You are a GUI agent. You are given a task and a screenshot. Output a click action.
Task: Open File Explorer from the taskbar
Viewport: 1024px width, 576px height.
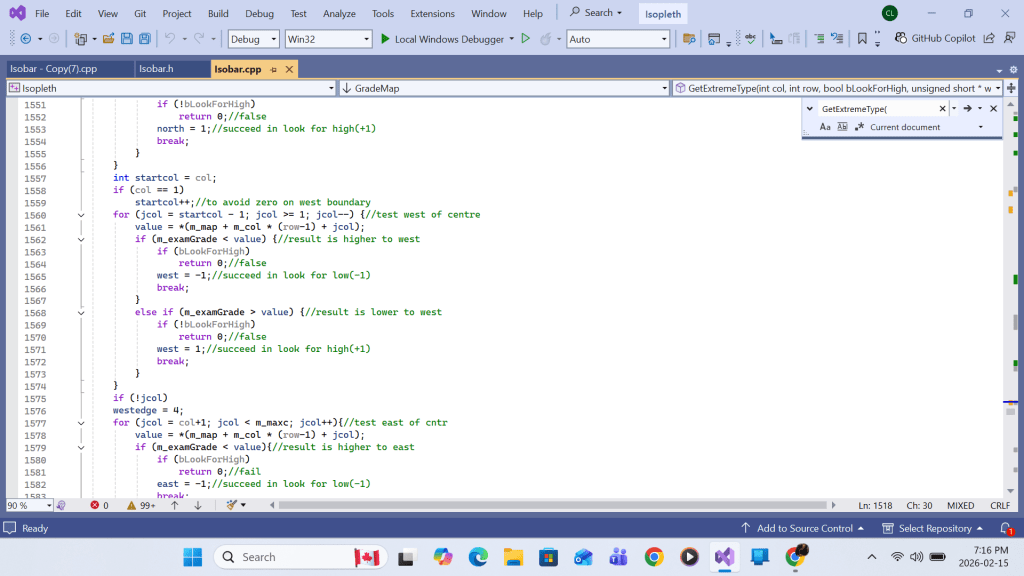tap(513, 557)
